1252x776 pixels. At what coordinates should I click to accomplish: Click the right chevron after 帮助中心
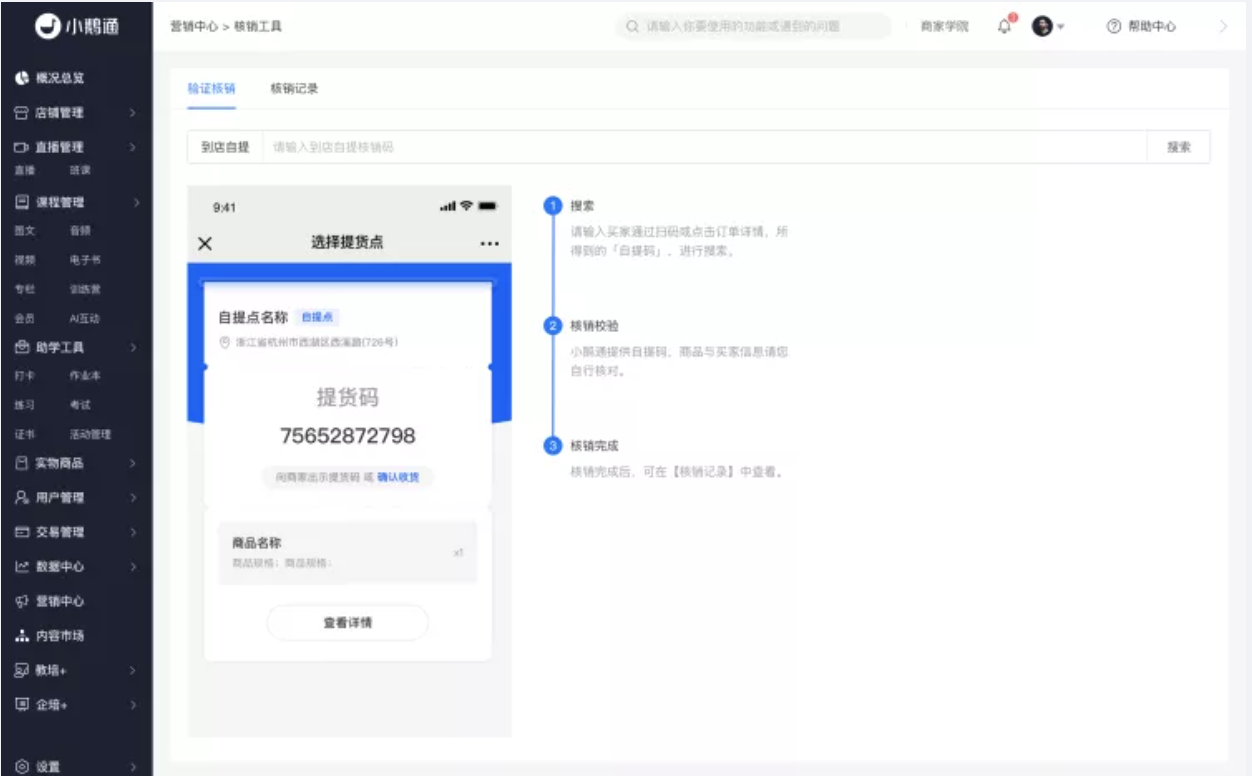[x=1223, y=27]
